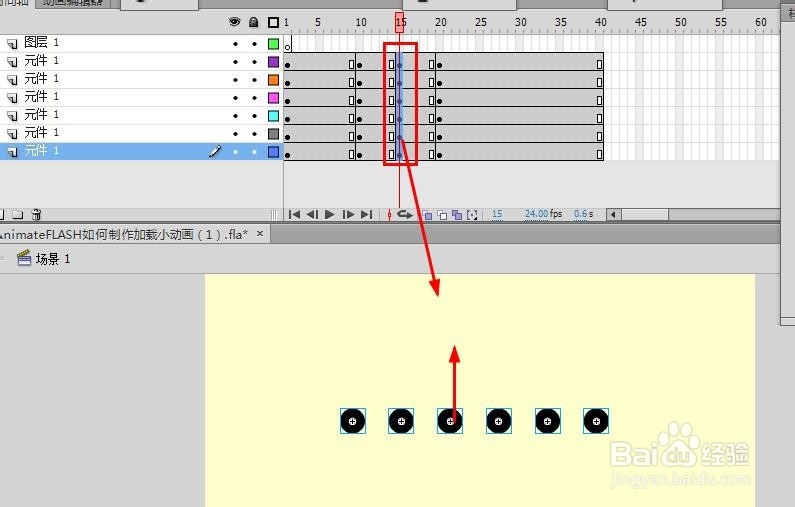Click the purple layer outline swatch

coord(273,62)
